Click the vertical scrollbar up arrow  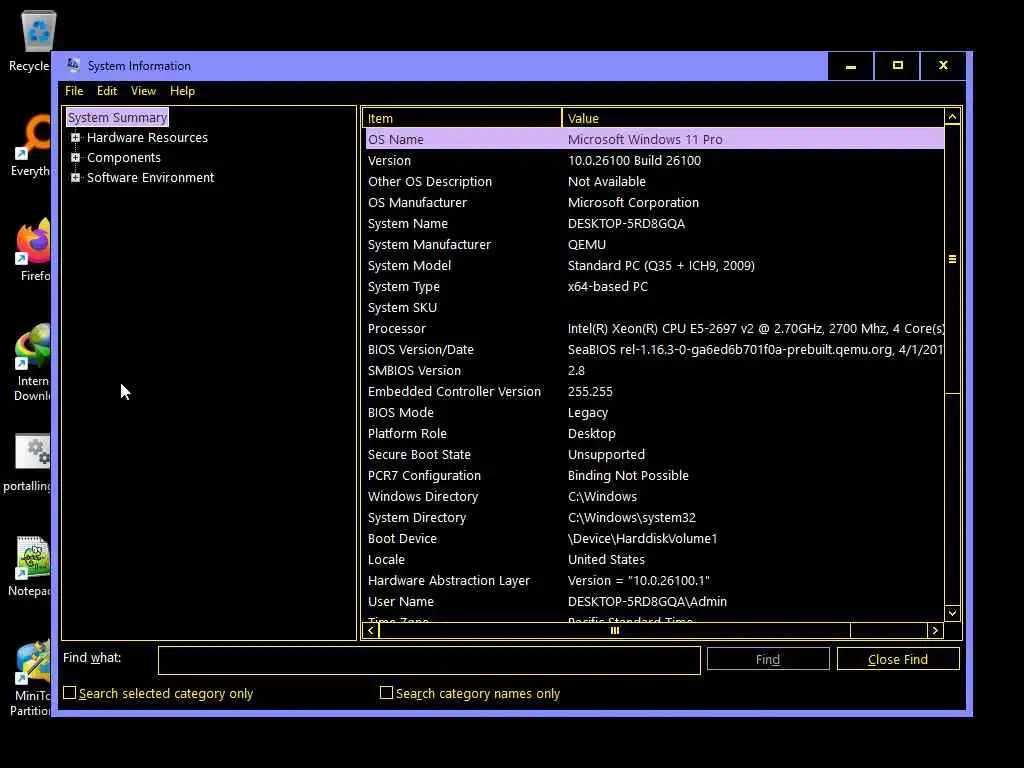pos(952,118)
